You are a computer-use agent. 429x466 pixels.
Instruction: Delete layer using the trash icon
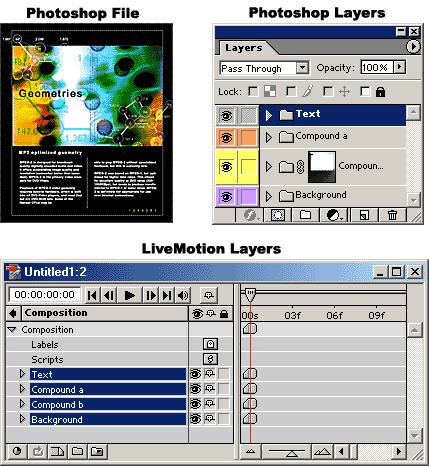[392, 216]
